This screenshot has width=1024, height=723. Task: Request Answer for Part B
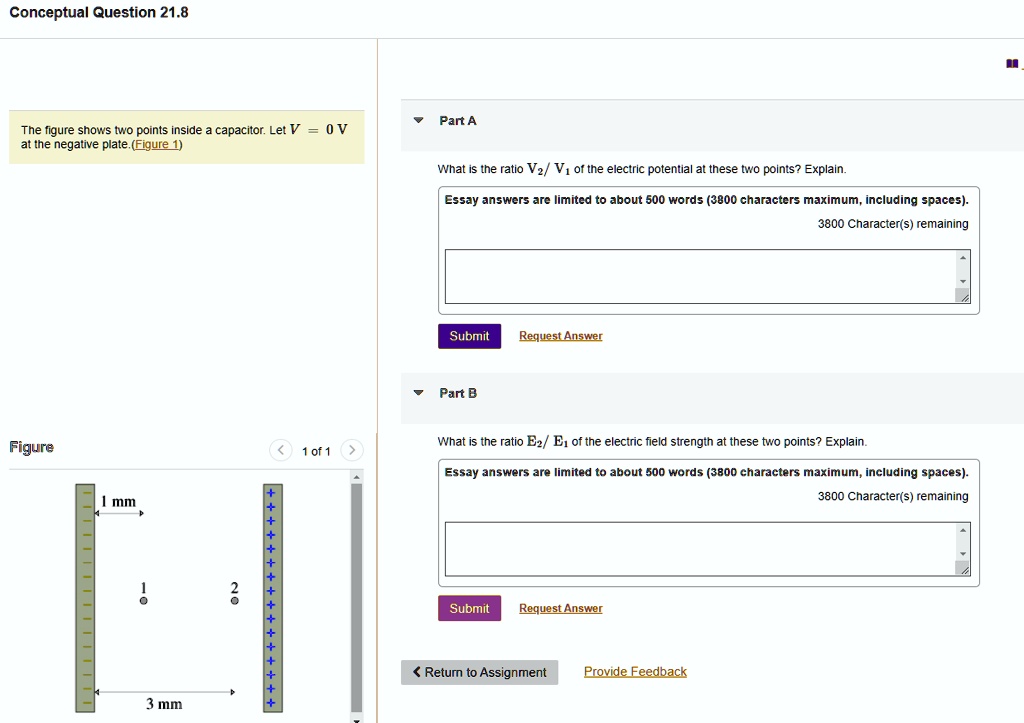[560, 608]
